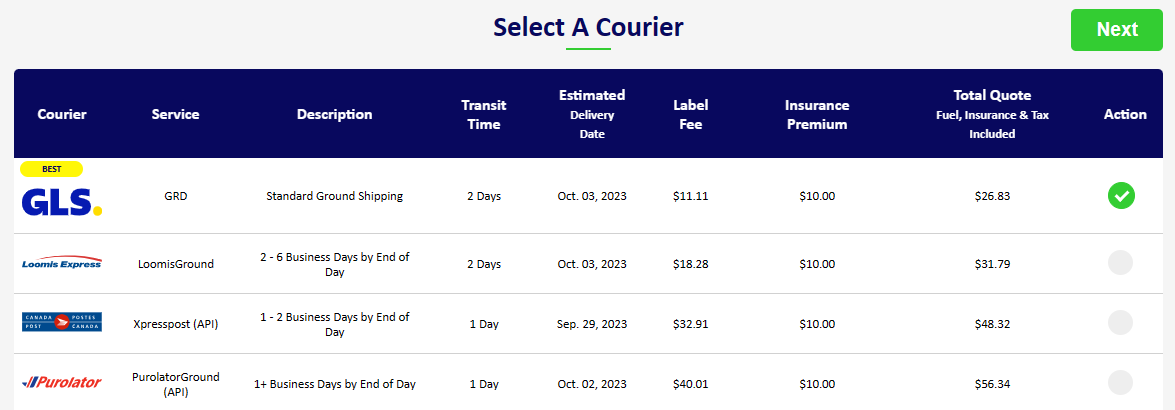Click the Purolator logo

[62, 382]
